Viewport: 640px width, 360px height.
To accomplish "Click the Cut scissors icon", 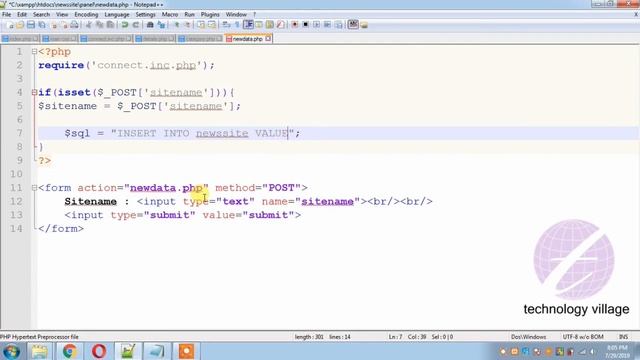I will point(89,25).
